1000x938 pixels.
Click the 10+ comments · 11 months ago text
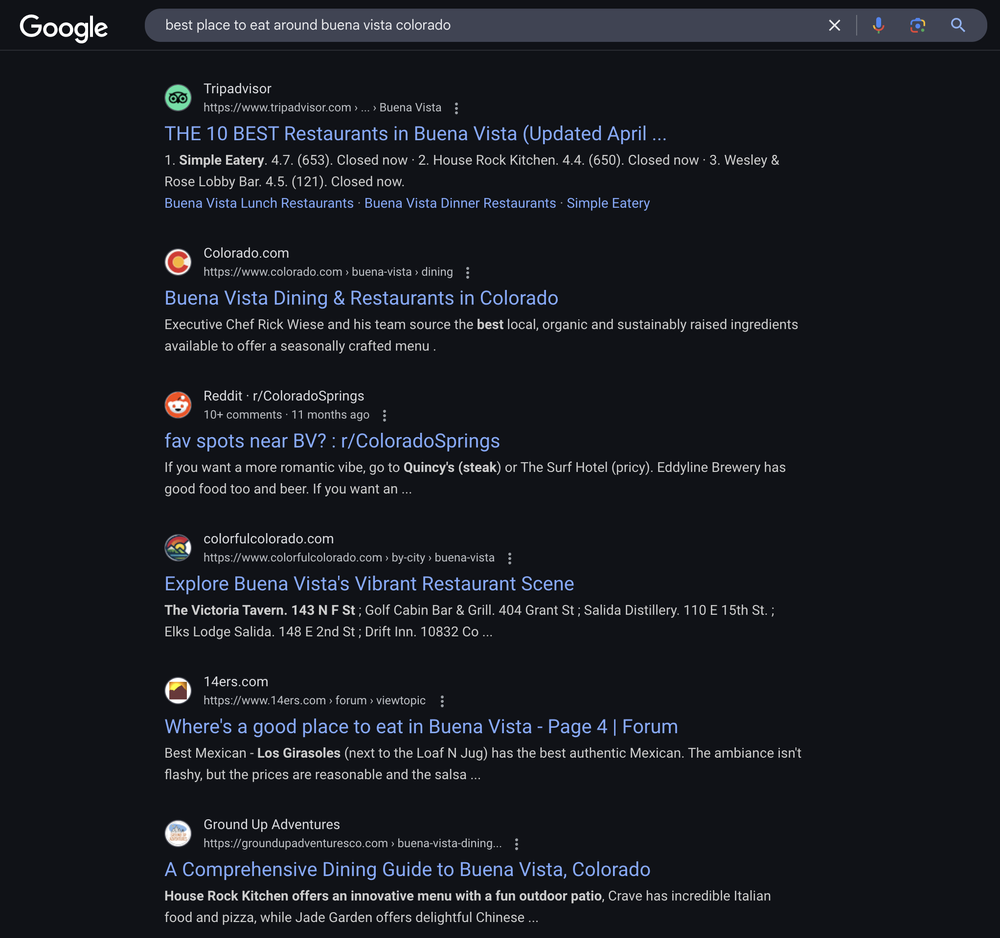pos(286,415)
